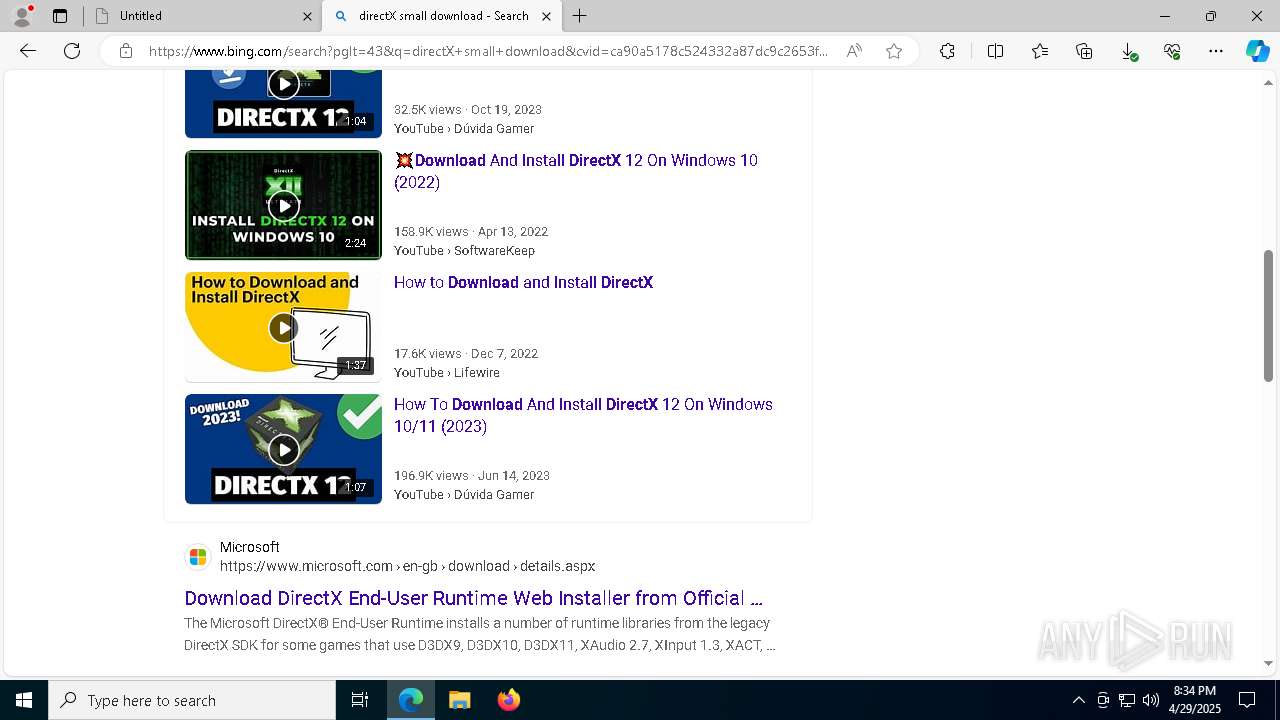Screen dimensions: 1280x720
Task: Open the clock and date flyout
Action: click(1194, 700)
